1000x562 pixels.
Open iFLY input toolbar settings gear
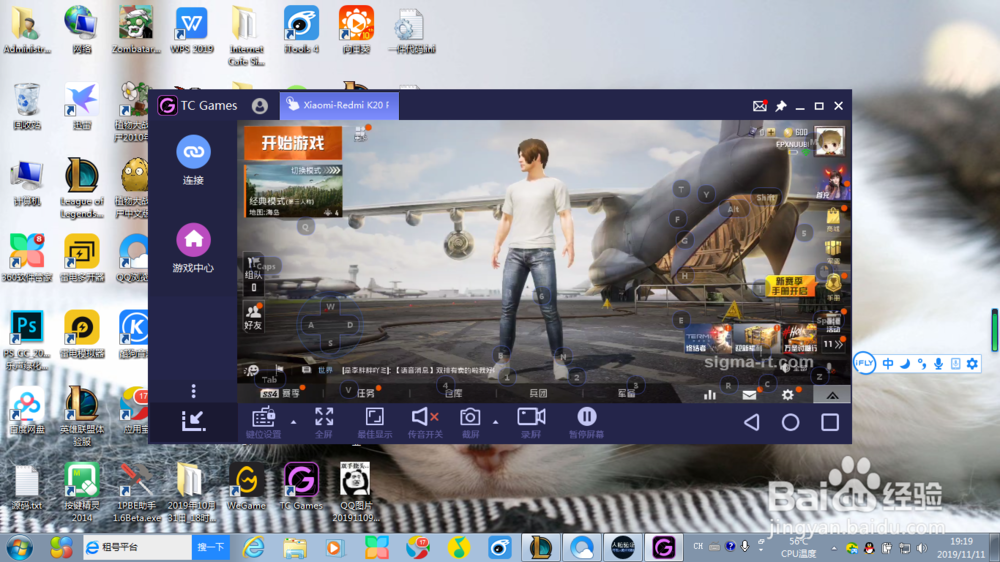(x=972, y=364)
